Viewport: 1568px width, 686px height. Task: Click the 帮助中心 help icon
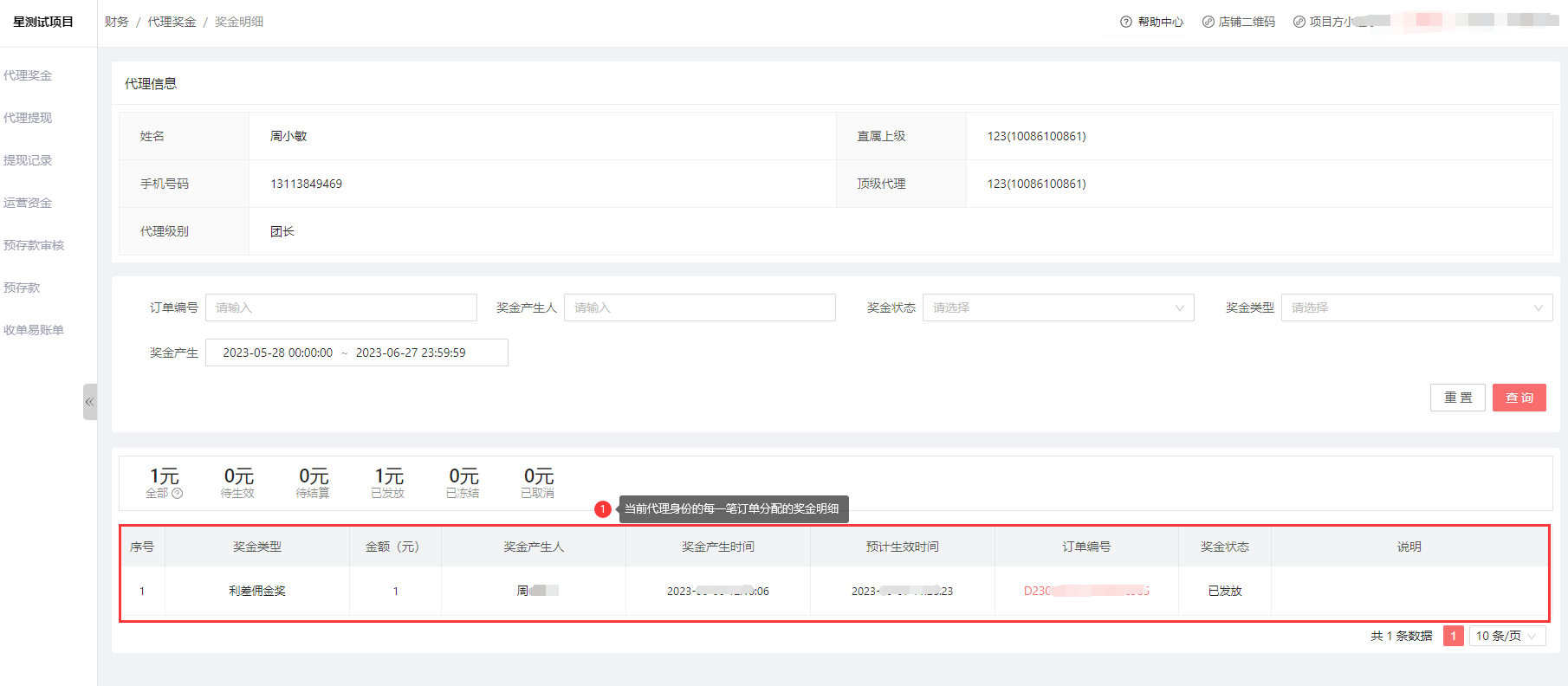[x=1125, y=22]
